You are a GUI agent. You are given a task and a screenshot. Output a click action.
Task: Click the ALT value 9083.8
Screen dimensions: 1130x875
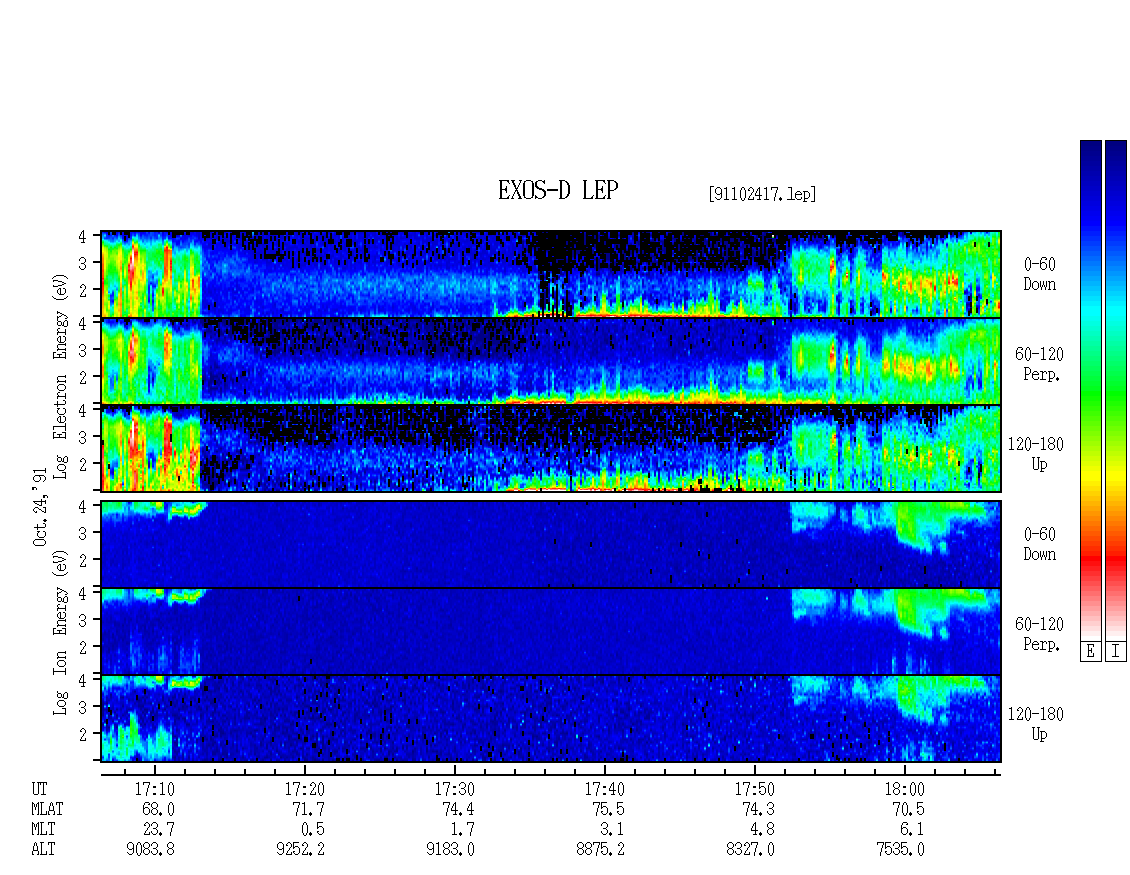pyautogui.click(x=151, y=850)
